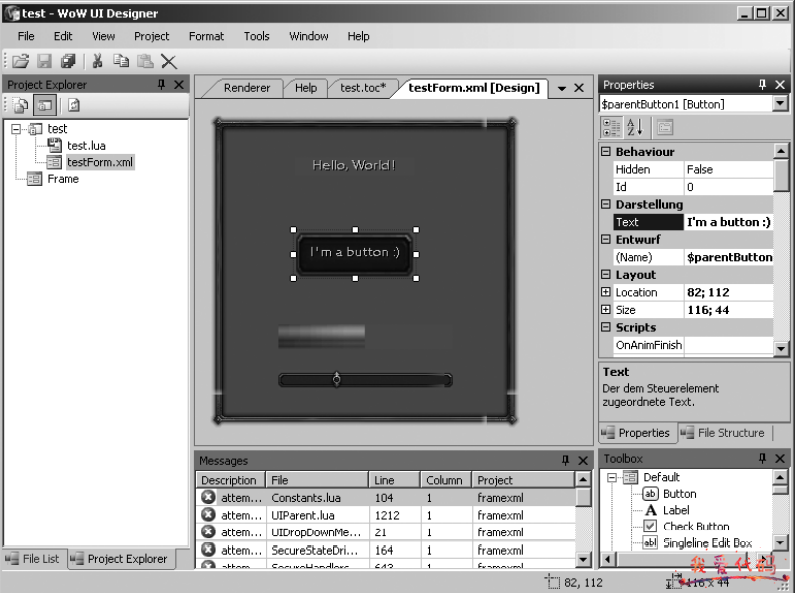
Task: Collapse the Darstellung property category
Action: pos(606,204)
